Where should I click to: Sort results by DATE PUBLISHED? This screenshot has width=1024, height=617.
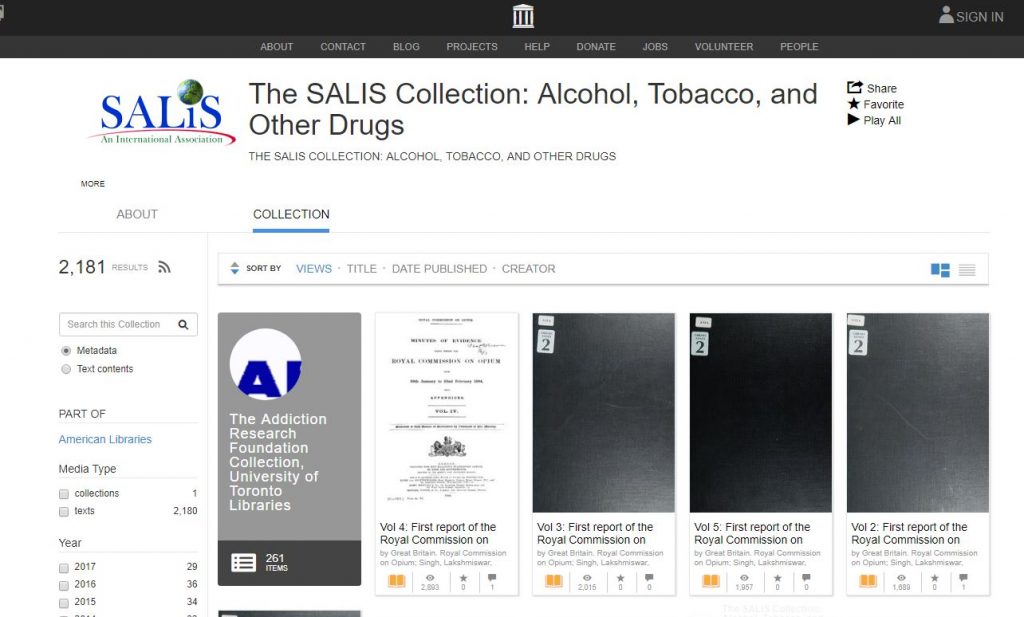point(440,269)
